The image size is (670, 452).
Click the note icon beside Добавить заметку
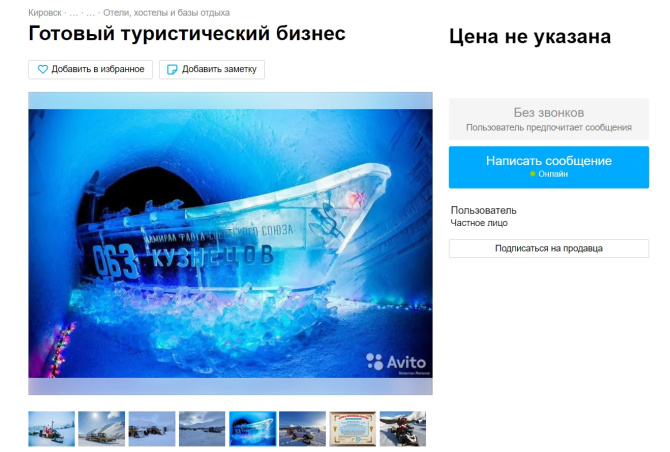tap(172, 69)
